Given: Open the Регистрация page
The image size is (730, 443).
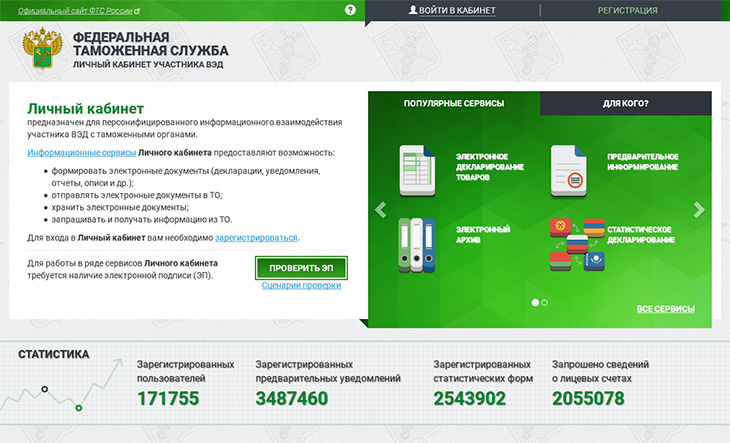Looking at the screenshot, I should tap(628, 10).
